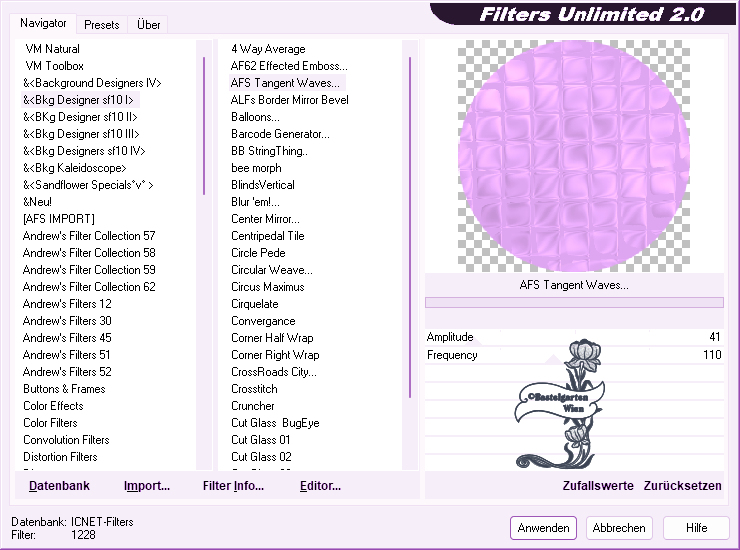
Task: Pick Centripedal Tile filter
Action: (268, 236)
